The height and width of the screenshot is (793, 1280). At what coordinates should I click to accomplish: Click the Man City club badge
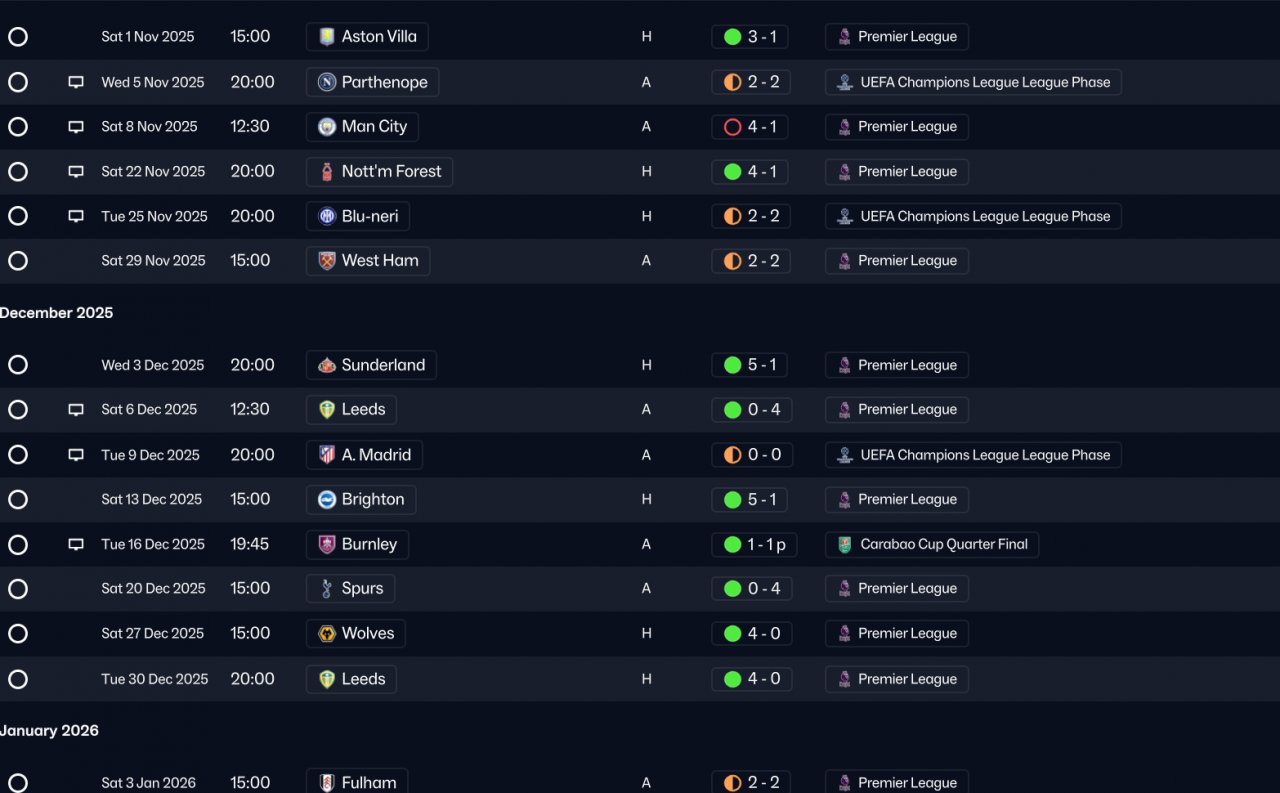(x=327, y=127)
